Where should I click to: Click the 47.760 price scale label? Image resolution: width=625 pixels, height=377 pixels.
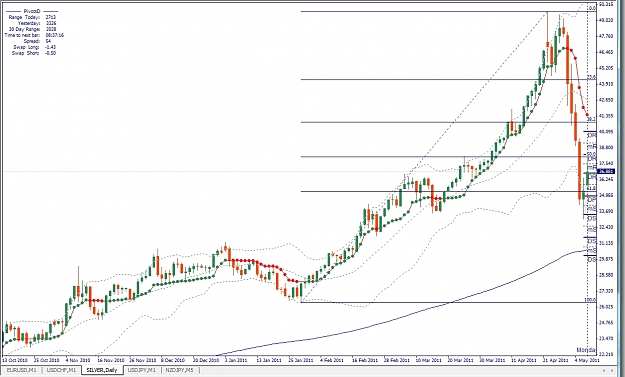[606, 36]
